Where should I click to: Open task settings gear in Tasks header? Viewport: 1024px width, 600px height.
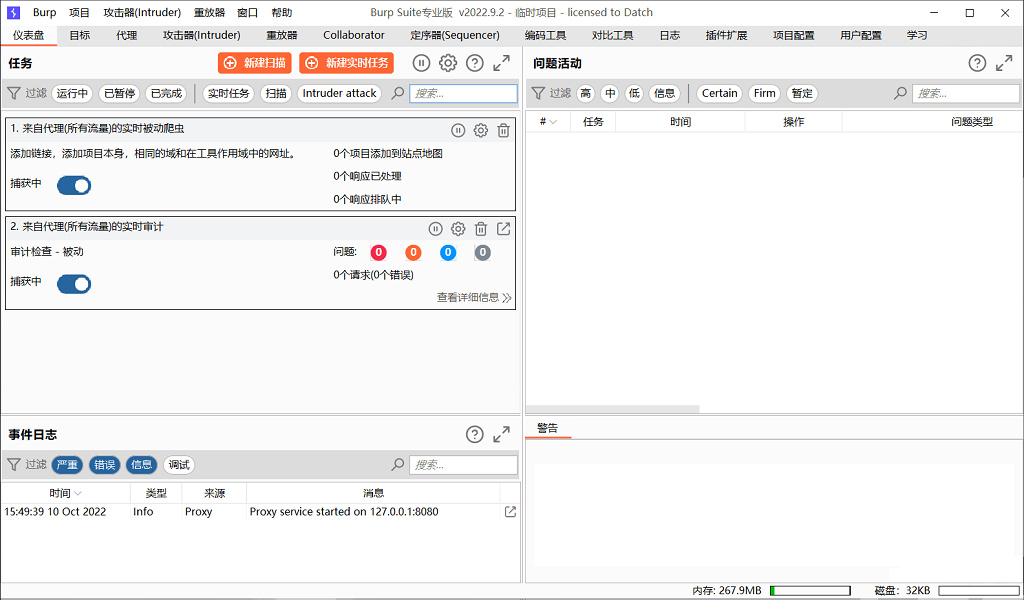point(448,63)
